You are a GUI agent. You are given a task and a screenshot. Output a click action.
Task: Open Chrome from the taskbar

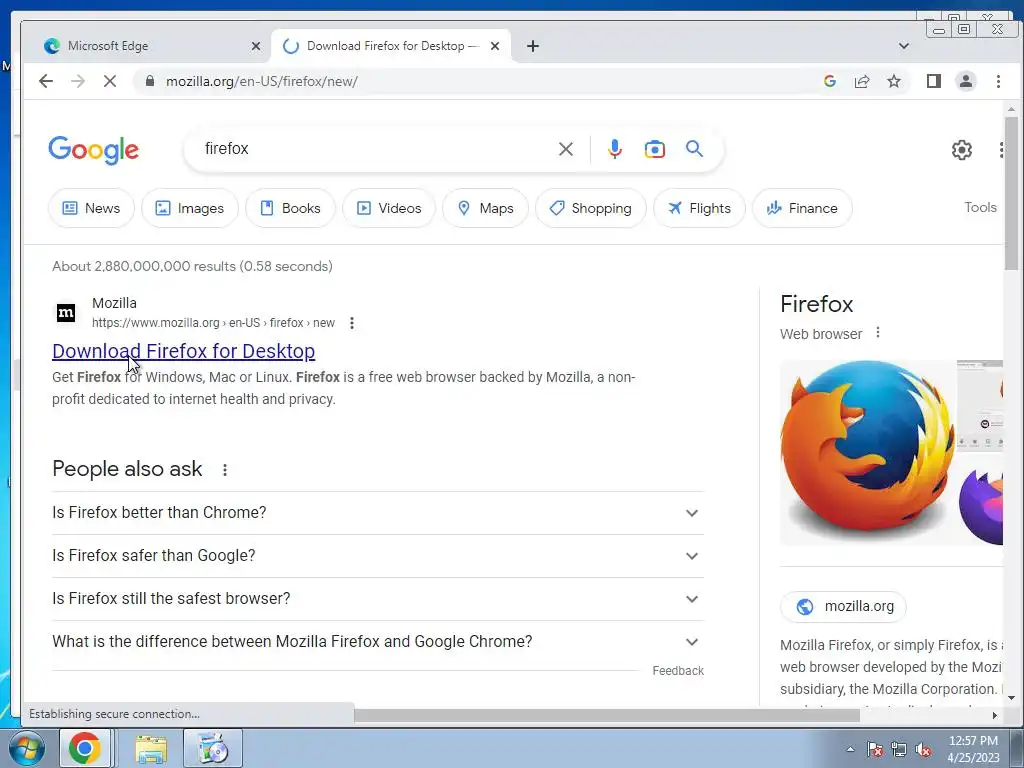coord(86,748)
